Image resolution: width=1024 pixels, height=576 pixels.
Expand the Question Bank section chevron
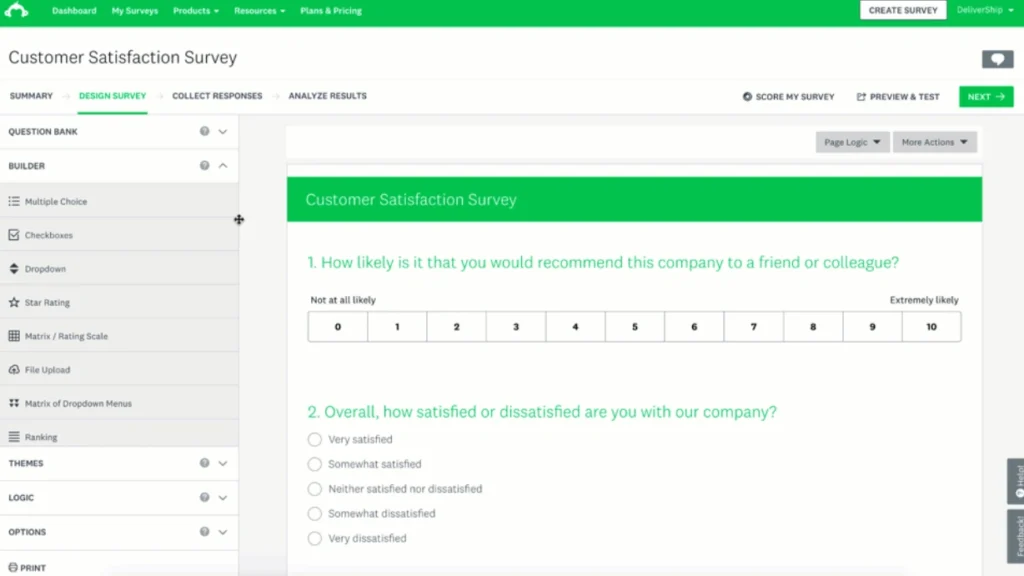223,132
